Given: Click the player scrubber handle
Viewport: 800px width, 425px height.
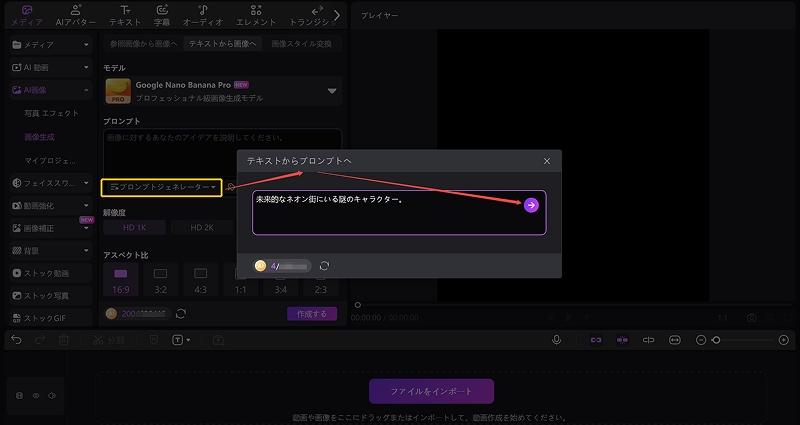Looking at the screenshot, I should [x=358, y=305].
